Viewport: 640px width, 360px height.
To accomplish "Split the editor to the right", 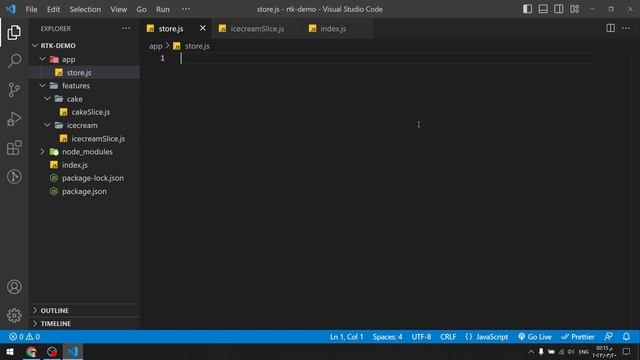I will point(610,28).
